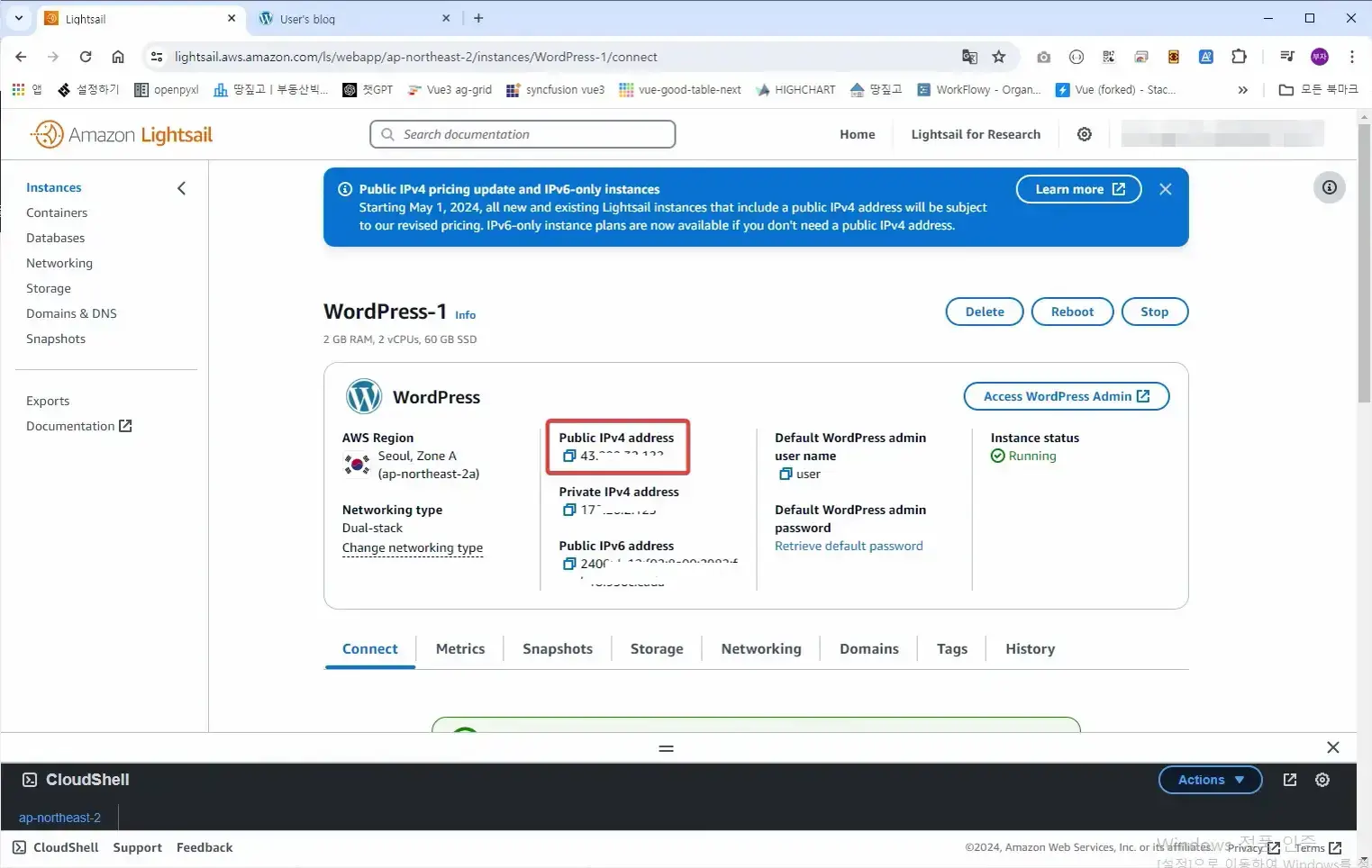Stop the WordPress-1 instance
1372x868 pixels.
click(1155, 312)
